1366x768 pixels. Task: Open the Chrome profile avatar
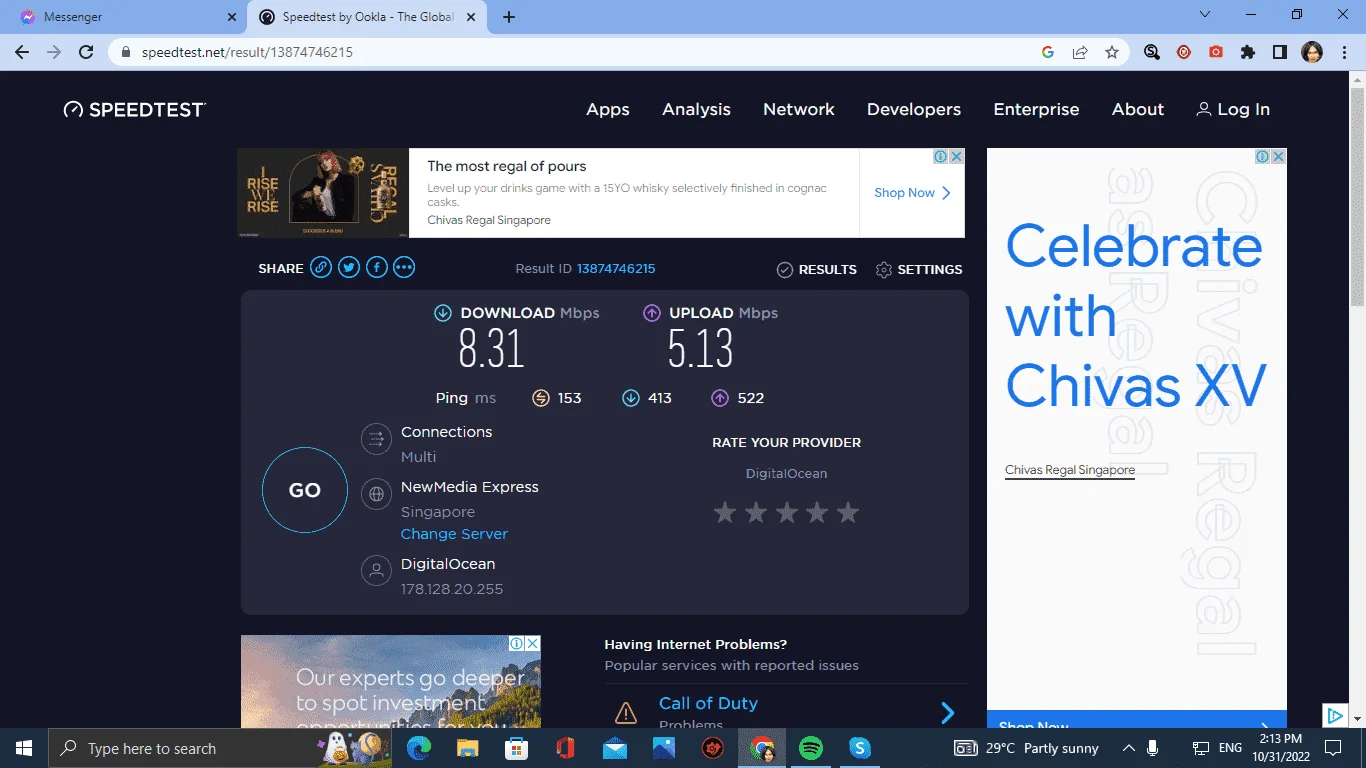point(1312,52)
